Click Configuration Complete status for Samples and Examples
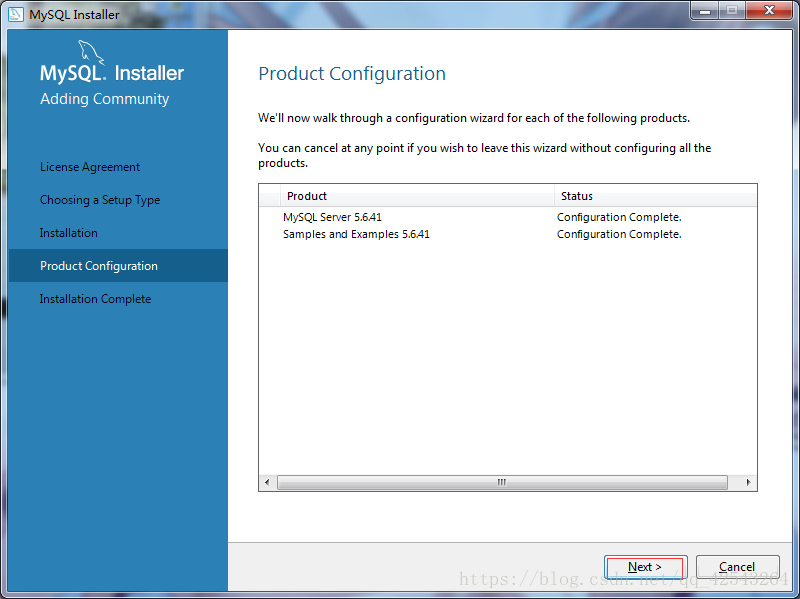 pyautogui.click(x=619, y=234)
